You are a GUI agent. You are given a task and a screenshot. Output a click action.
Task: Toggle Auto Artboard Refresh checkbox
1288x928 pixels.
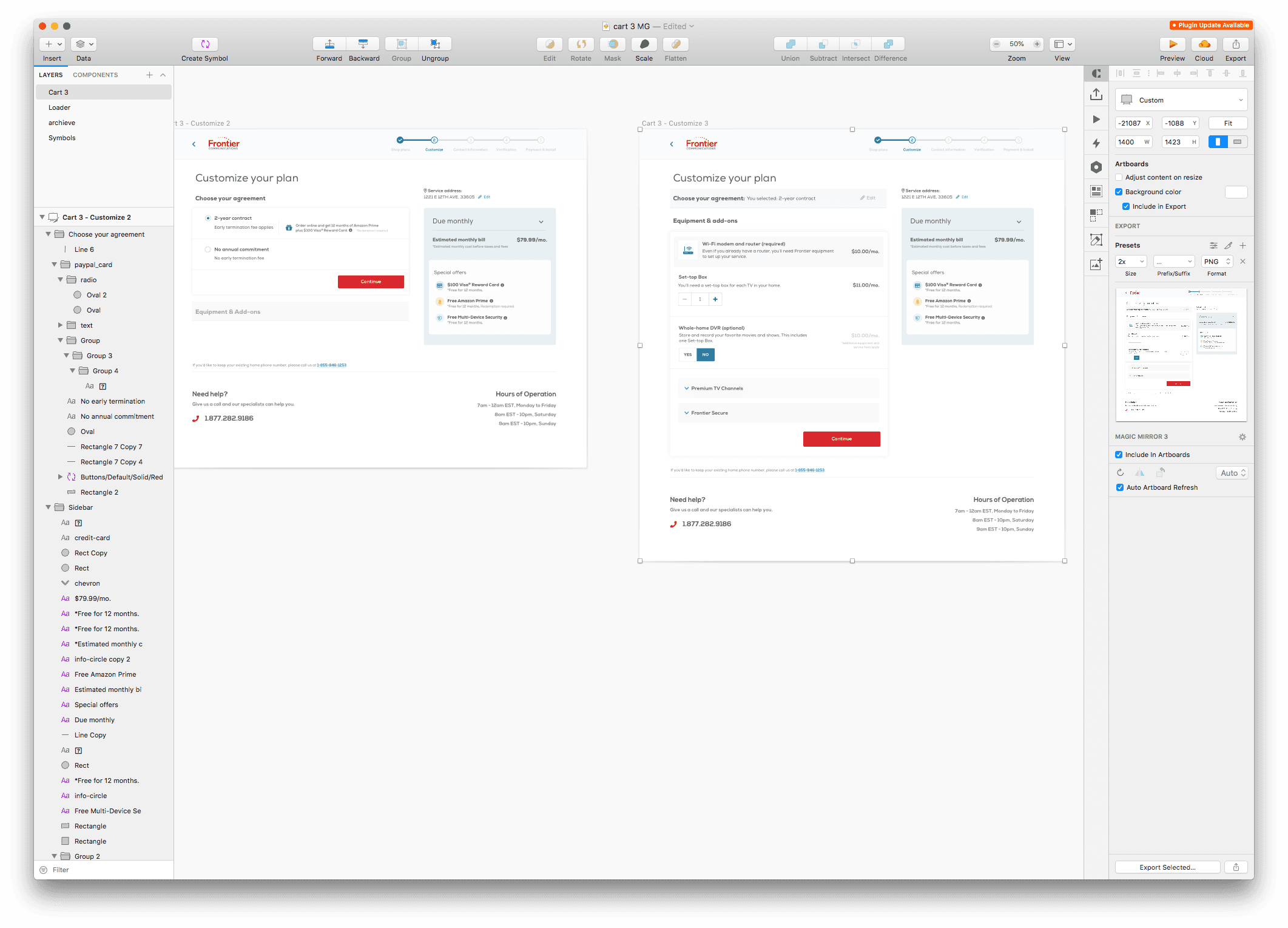(x=1120, y=488)
